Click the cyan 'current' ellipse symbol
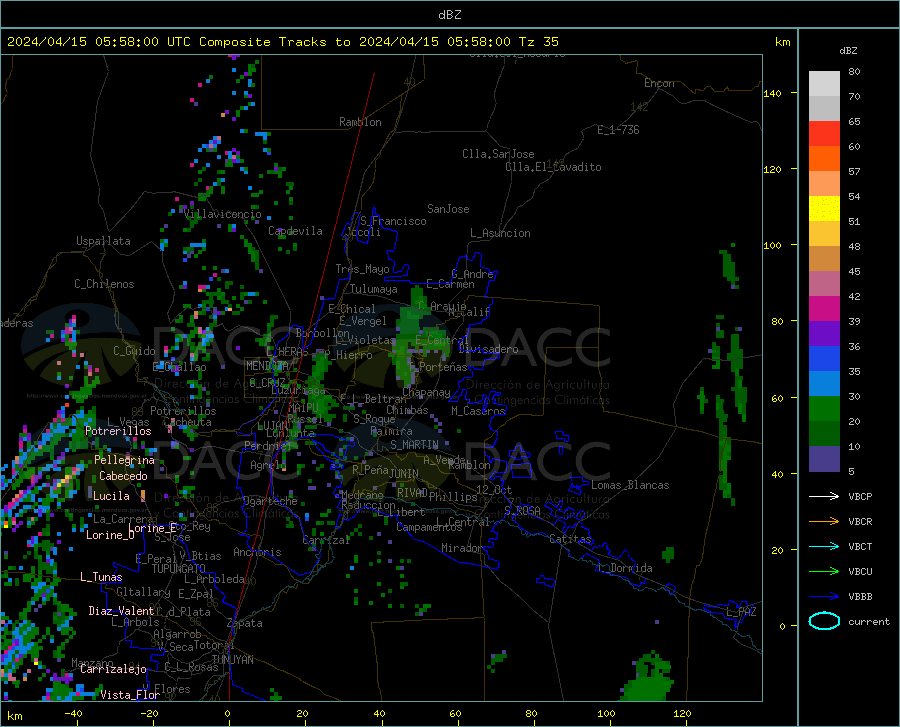This screenshot has height=727, width=900. click(824, 621)
